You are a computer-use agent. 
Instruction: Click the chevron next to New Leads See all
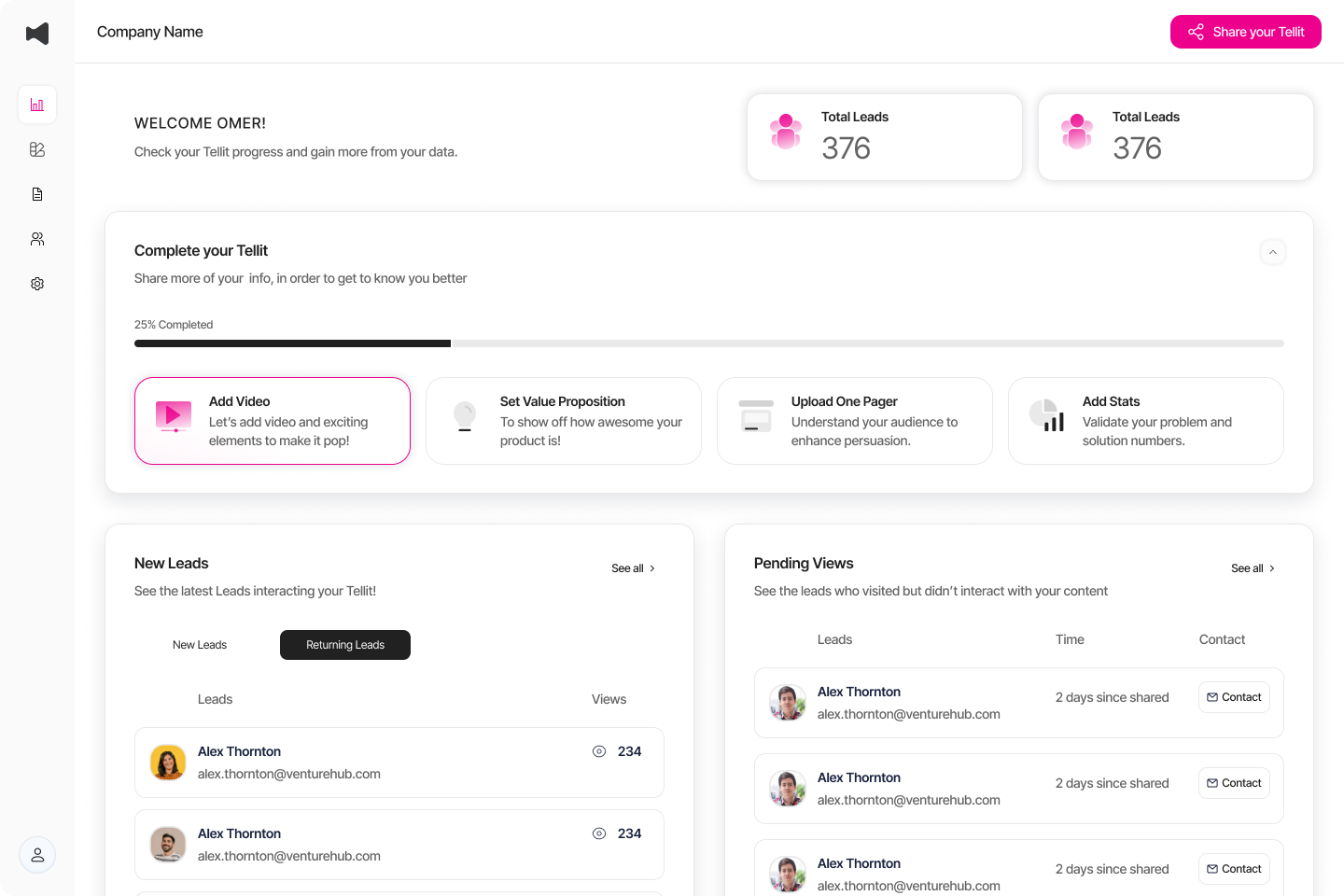point(652,568)
